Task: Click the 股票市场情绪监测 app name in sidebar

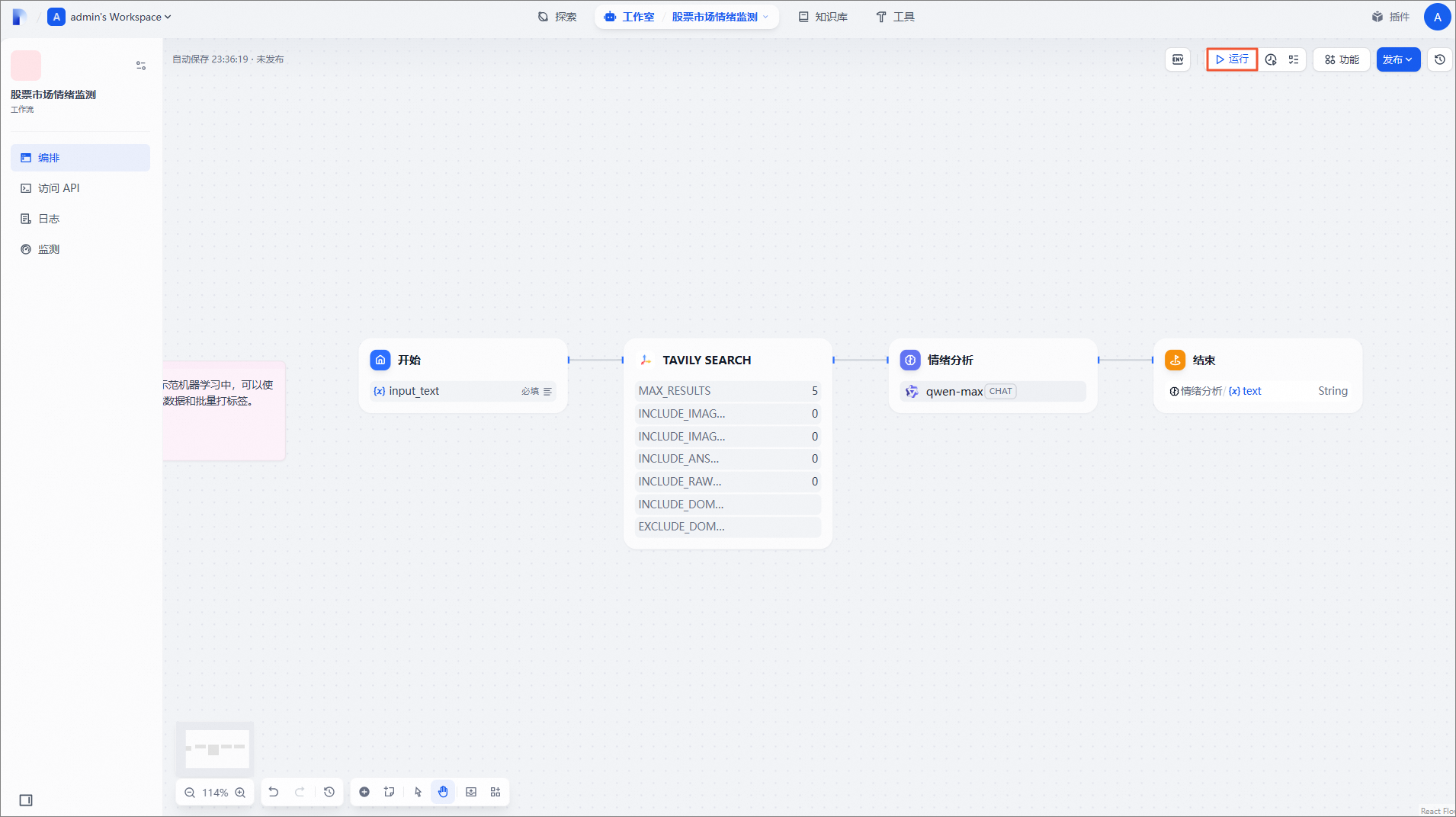Action: pyautogui.click(x=53, y=95)
